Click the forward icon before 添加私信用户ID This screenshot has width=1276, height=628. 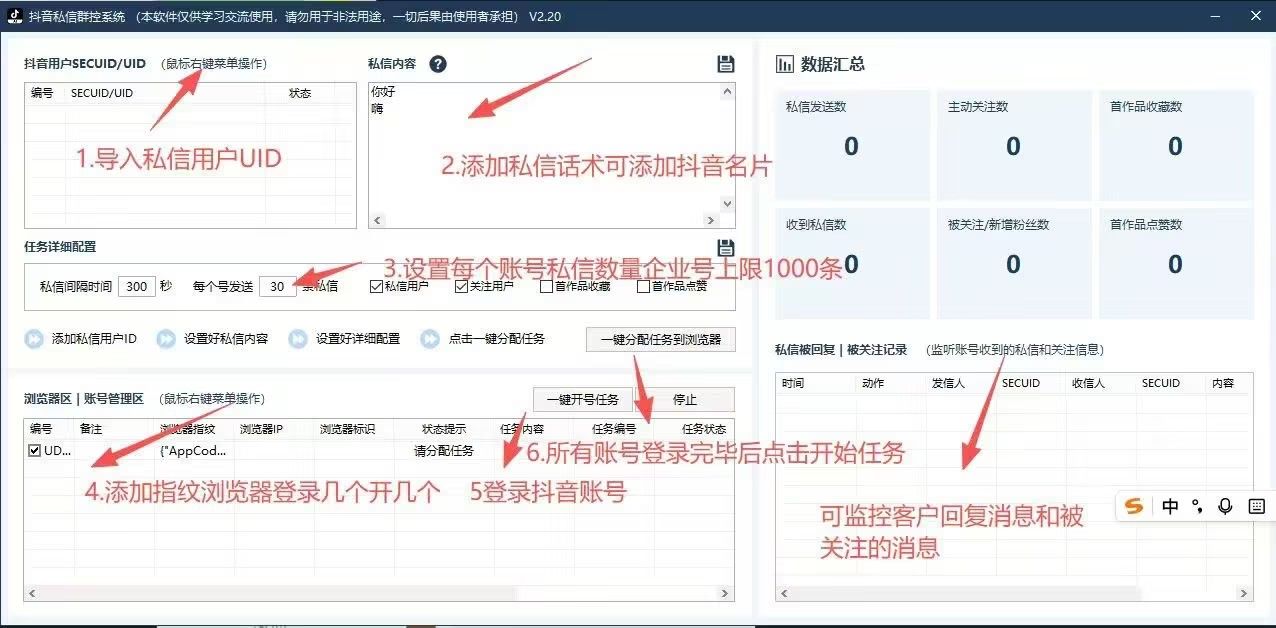pos(34,339)
